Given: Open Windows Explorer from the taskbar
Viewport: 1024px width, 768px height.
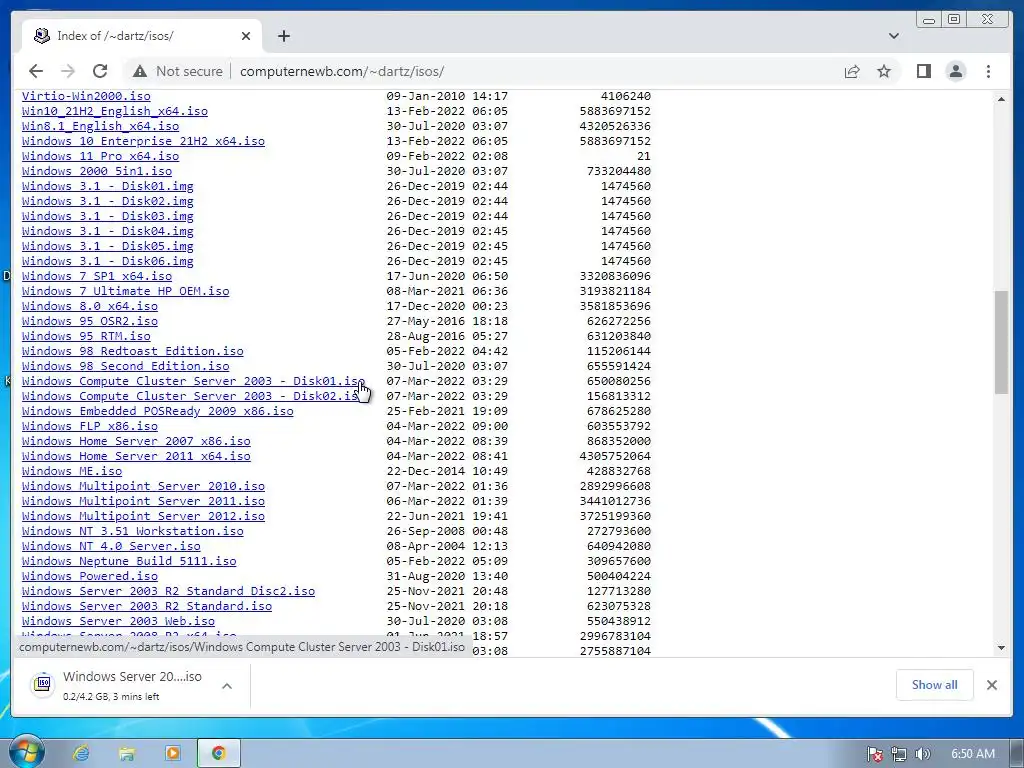Looking at the screenshot, I should (127, 754).
